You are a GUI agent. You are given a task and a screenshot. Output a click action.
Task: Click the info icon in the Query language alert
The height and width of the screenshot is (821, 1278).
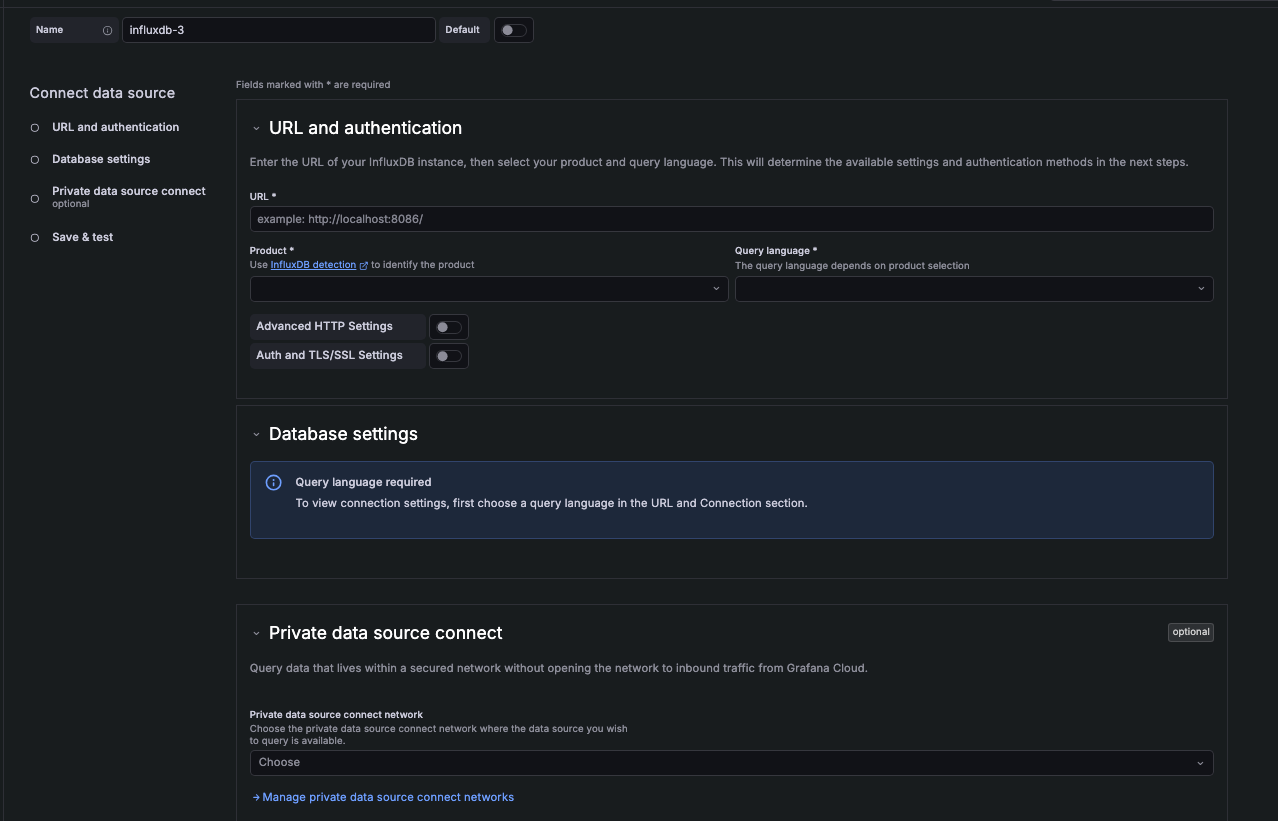(273, 482)
